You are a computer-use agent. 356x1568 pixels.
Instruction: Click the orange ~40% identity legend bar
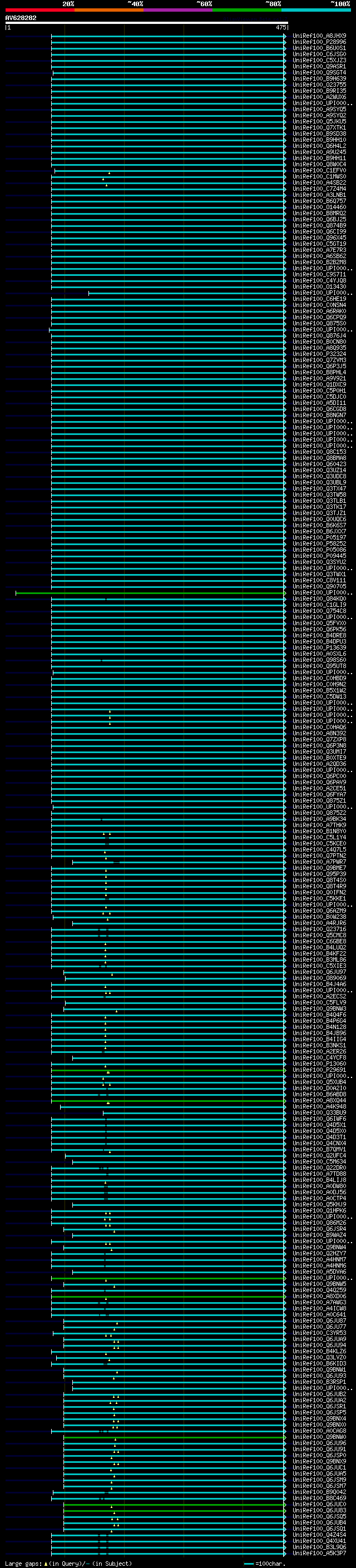coord(109,10)
